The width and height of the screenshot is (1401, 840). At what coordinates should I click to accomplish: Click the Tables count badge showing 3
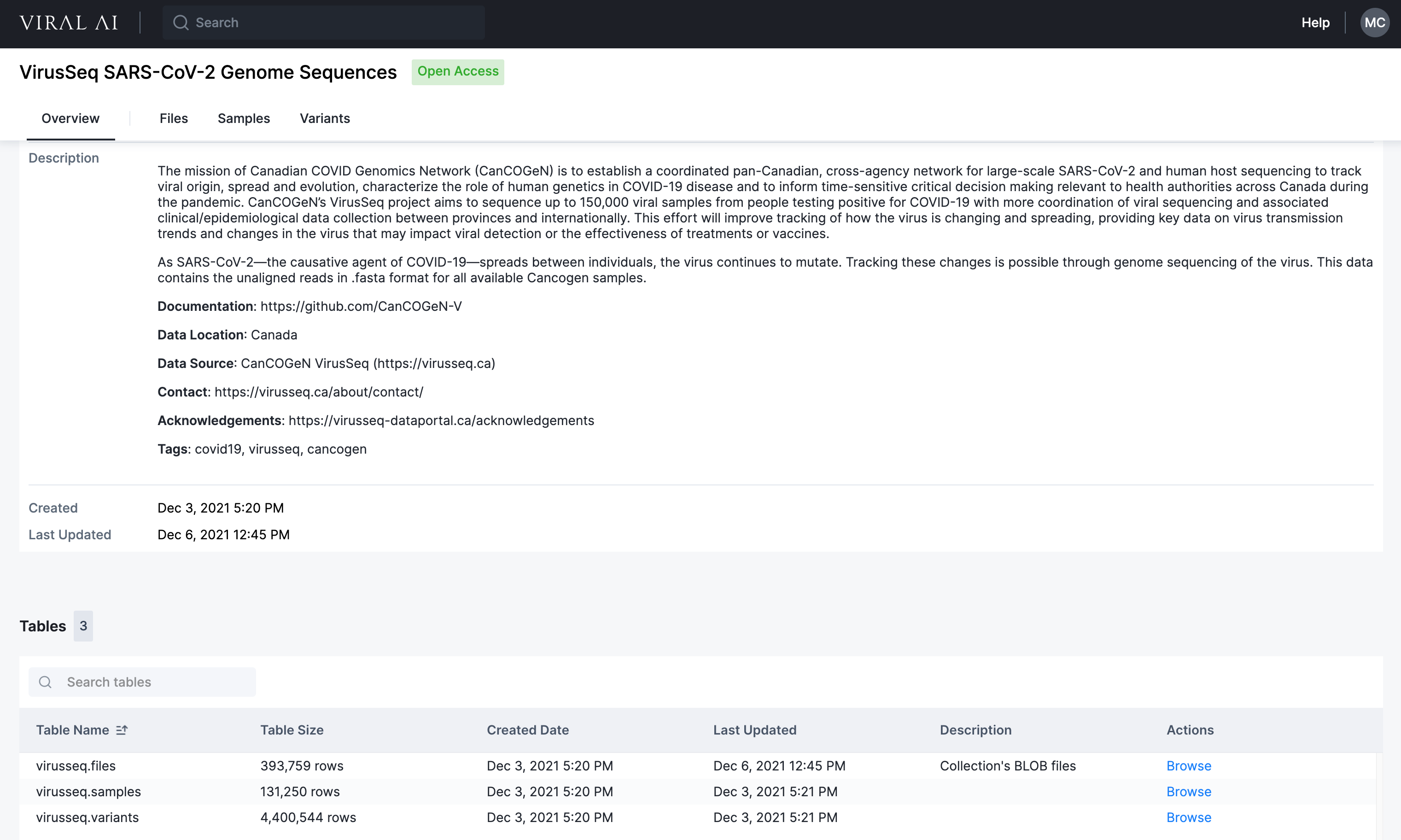(x=83, y=626)
